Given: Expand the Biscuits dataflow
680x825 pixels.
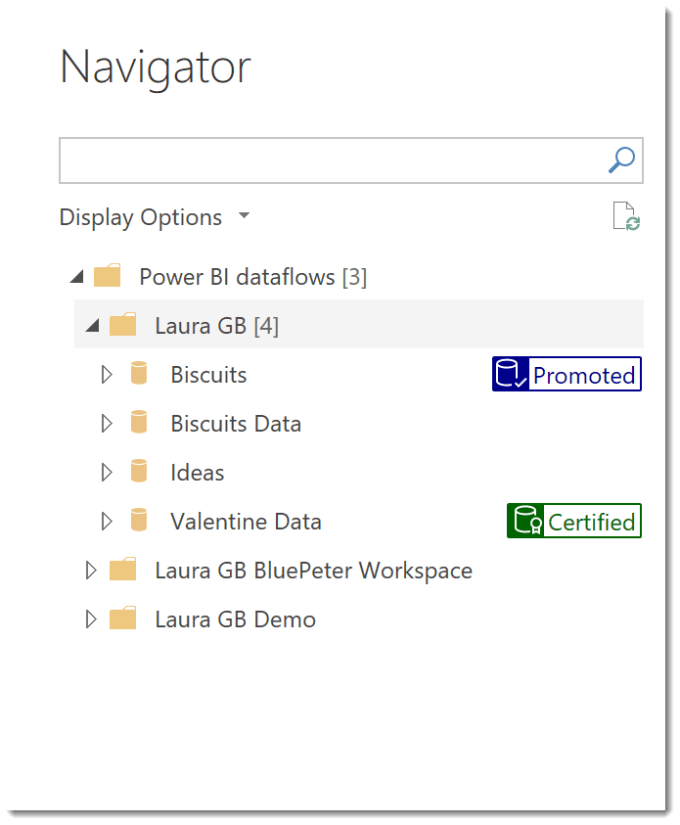Looking at the screenshot, I should point(107,375).
